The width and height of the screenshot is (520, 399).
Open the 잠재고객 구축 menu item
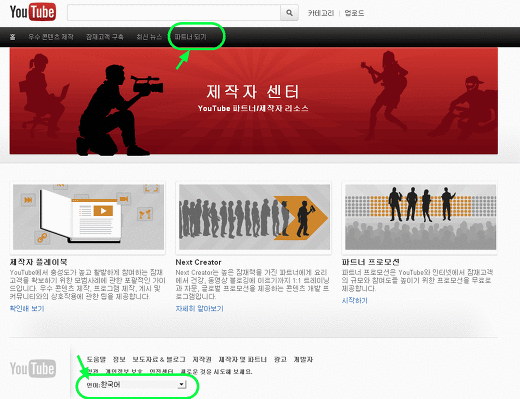pyautogui.click(x=105, y=37)
